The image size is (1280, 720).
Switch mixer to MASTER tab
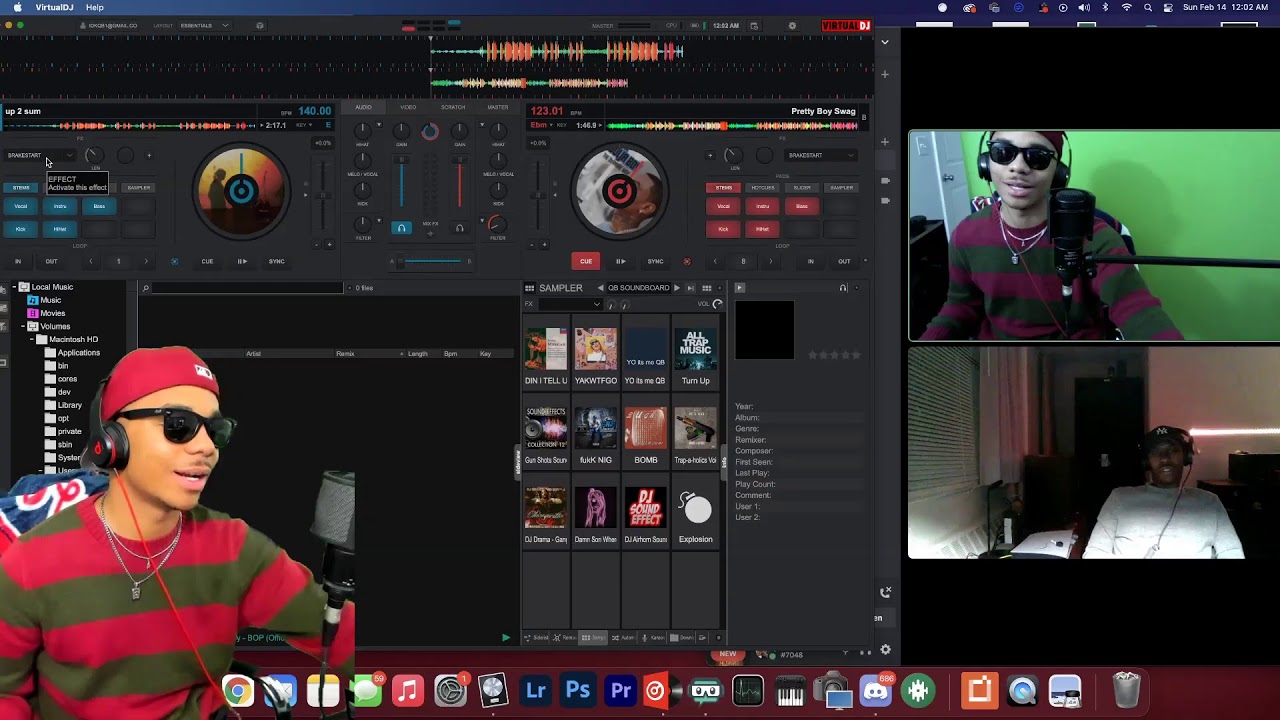tap(497, 107)
